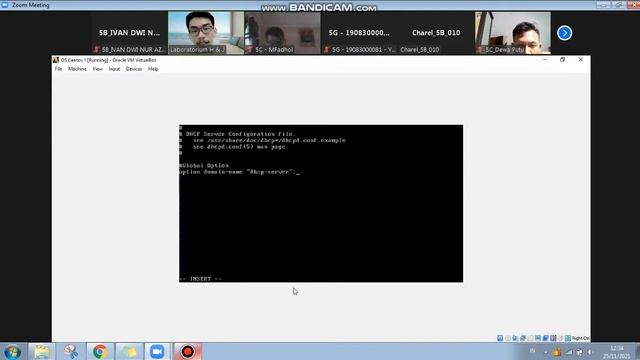Image resolution: width=640 pixels, height=360 pixels.
Task: Open Action Center flag tray icon
Action: (580, 352)
